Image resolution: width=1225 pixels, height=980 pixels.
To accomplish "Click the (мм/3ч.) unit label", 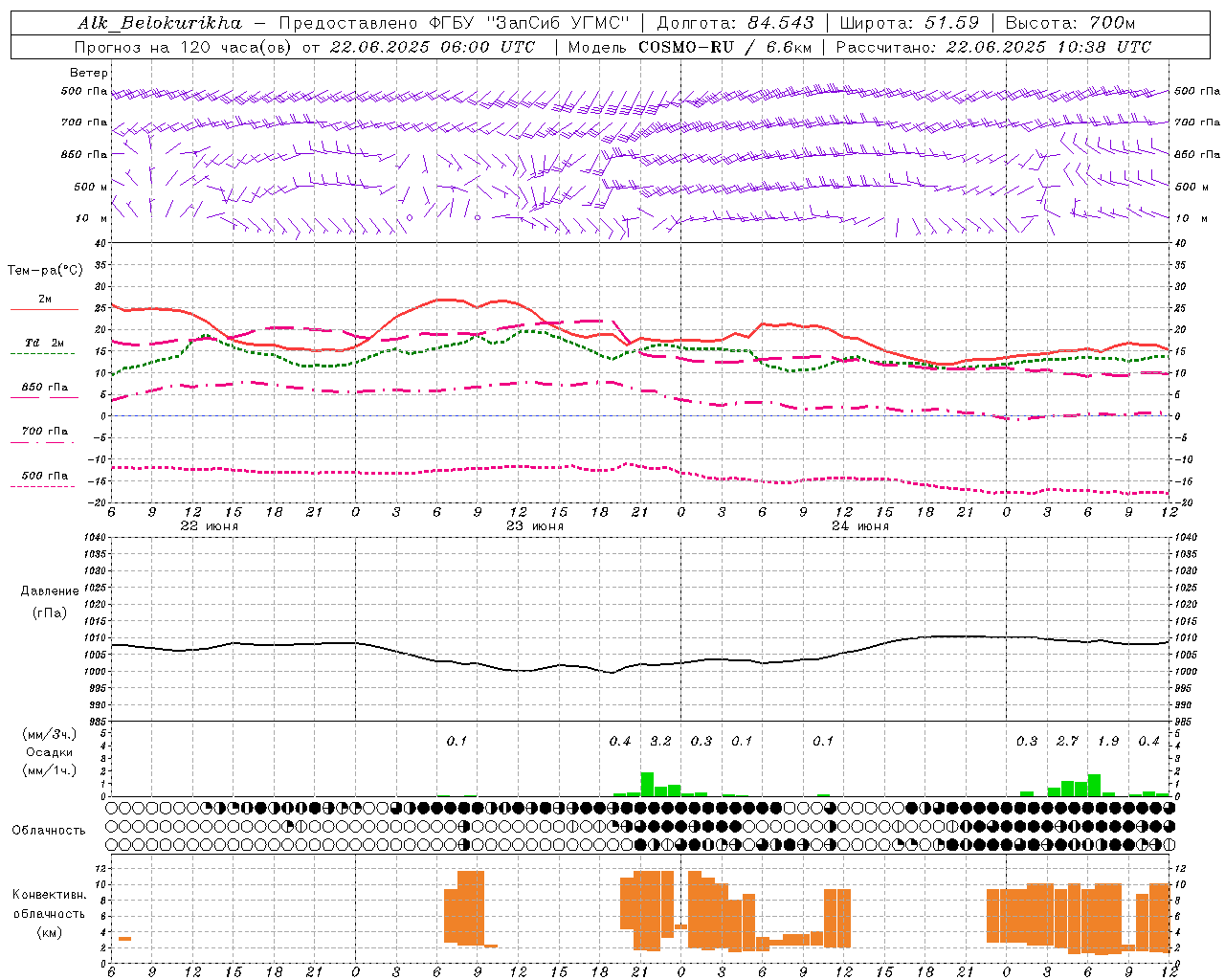I will pyautogui.click(x=50, y=734).
